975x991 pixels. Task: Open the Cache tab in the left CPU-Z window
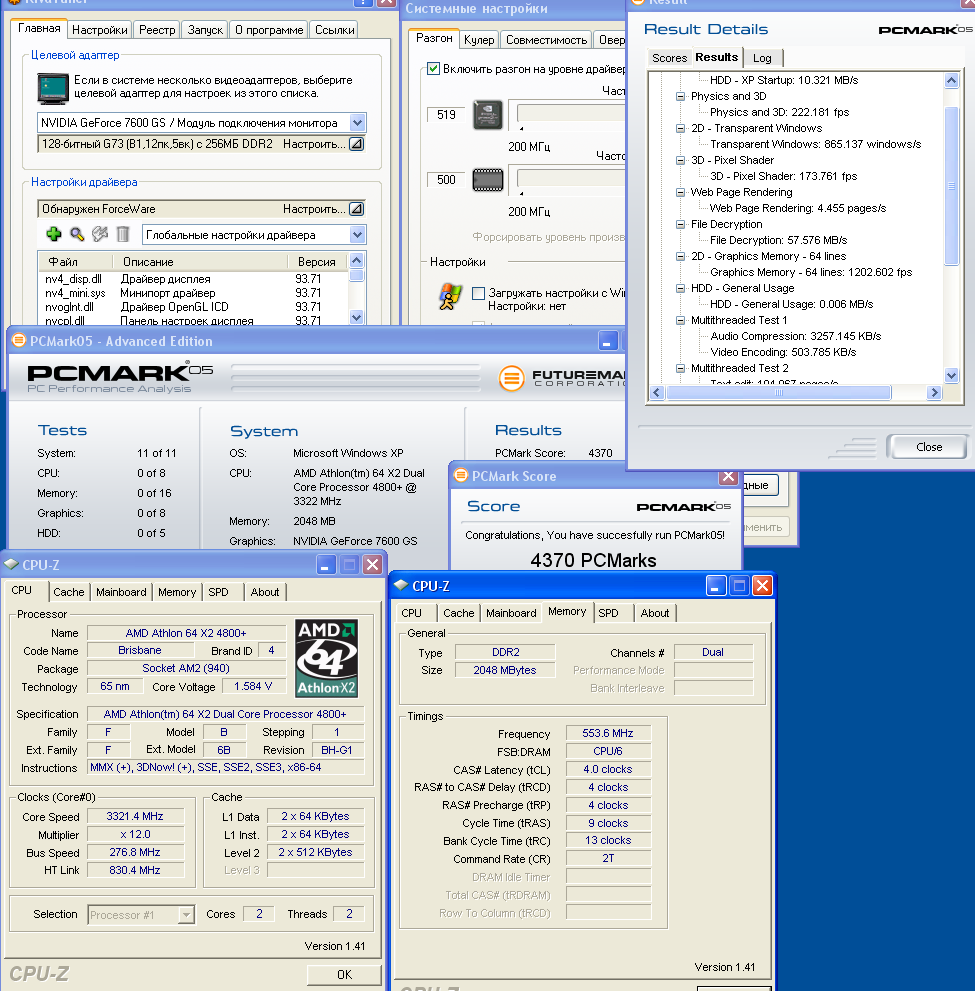[69, 592]
